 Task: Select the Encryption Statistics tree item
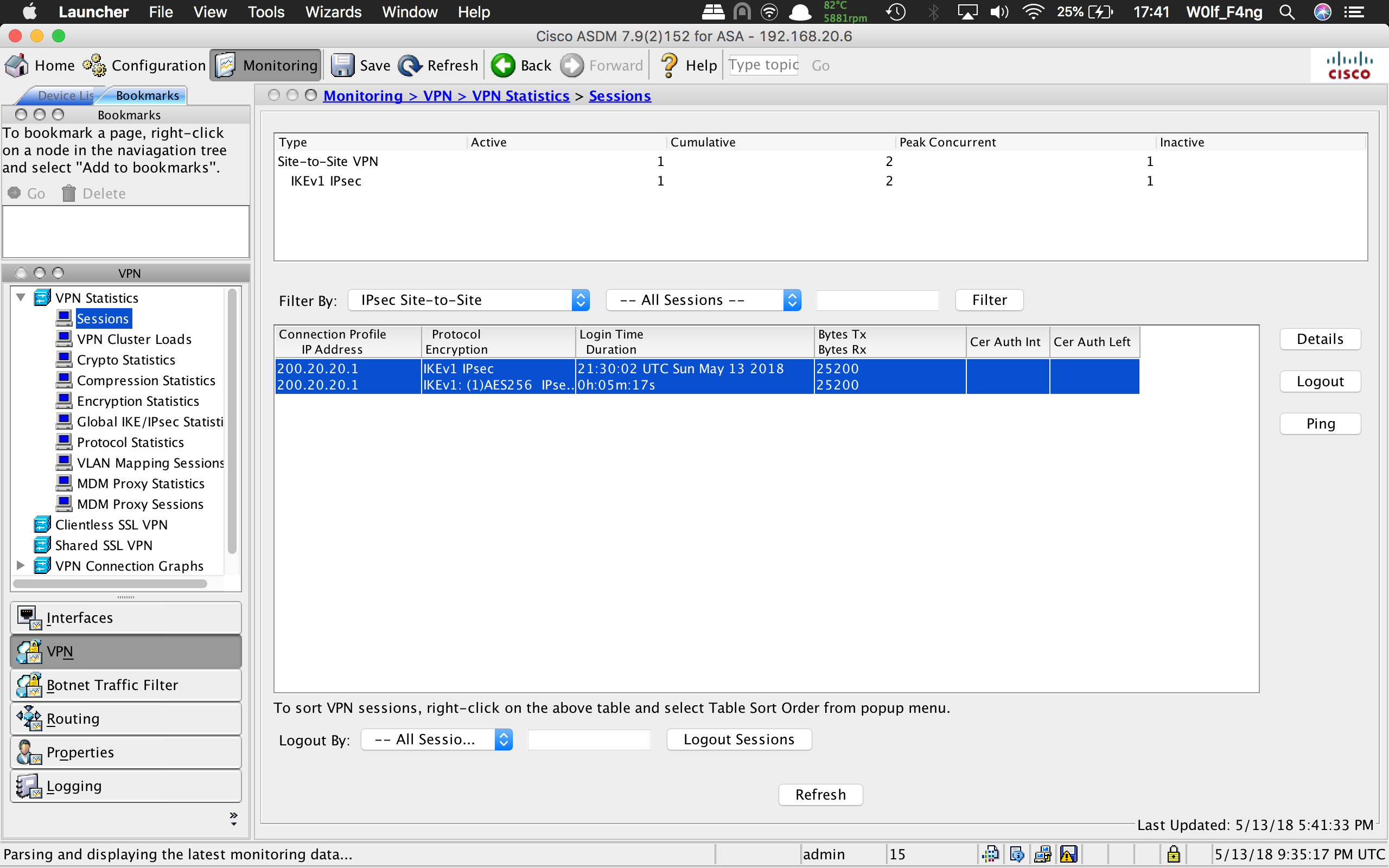click(x=138, y=401)
